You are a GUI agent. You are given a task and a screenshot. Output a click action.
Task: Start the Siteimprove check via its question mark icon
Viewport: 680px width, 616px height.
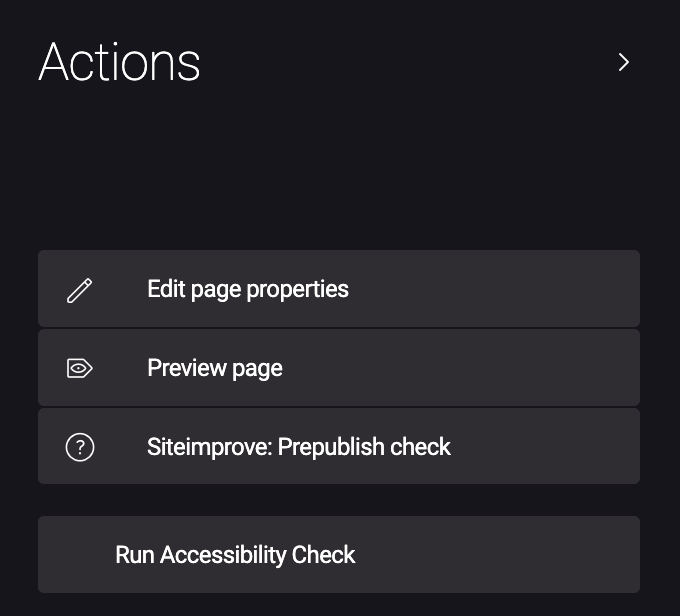click(x=80, y=447)
